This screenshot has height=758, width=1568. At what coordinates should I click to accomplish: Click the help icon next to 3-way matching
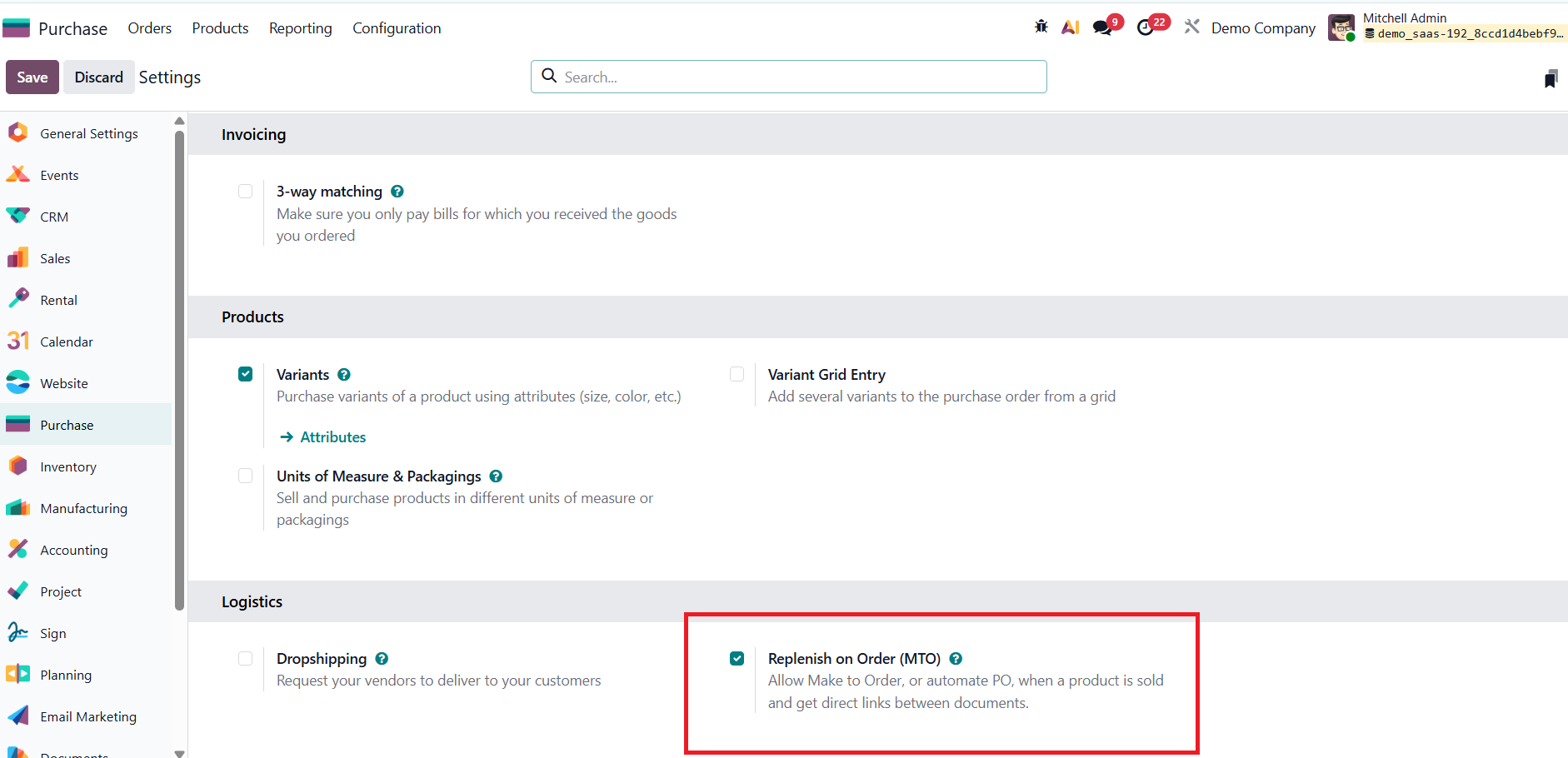(397, 192)
